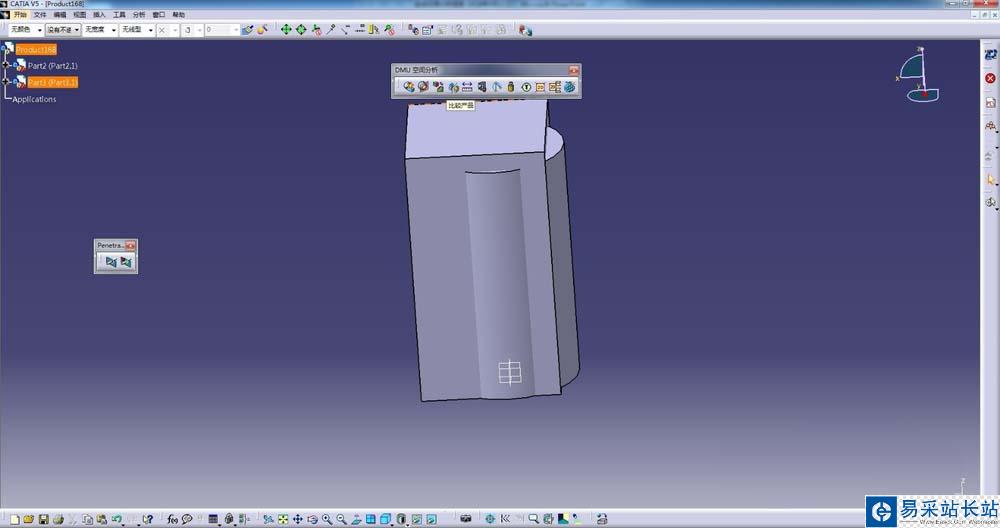Click the compass in the top-right corner
Screen dimensions: 1000x528
tap(918, 75)
